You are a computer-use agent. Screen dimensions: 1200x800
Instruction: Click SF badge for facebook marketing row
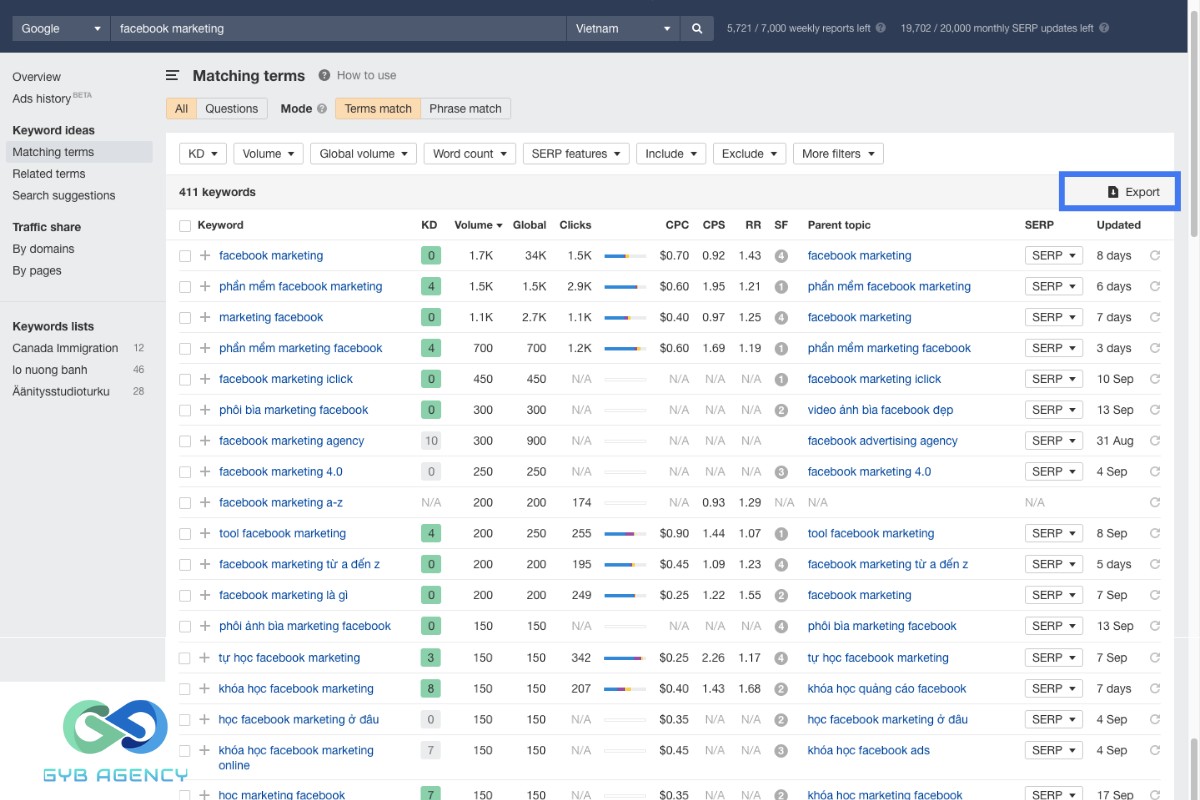click(781, 256)
